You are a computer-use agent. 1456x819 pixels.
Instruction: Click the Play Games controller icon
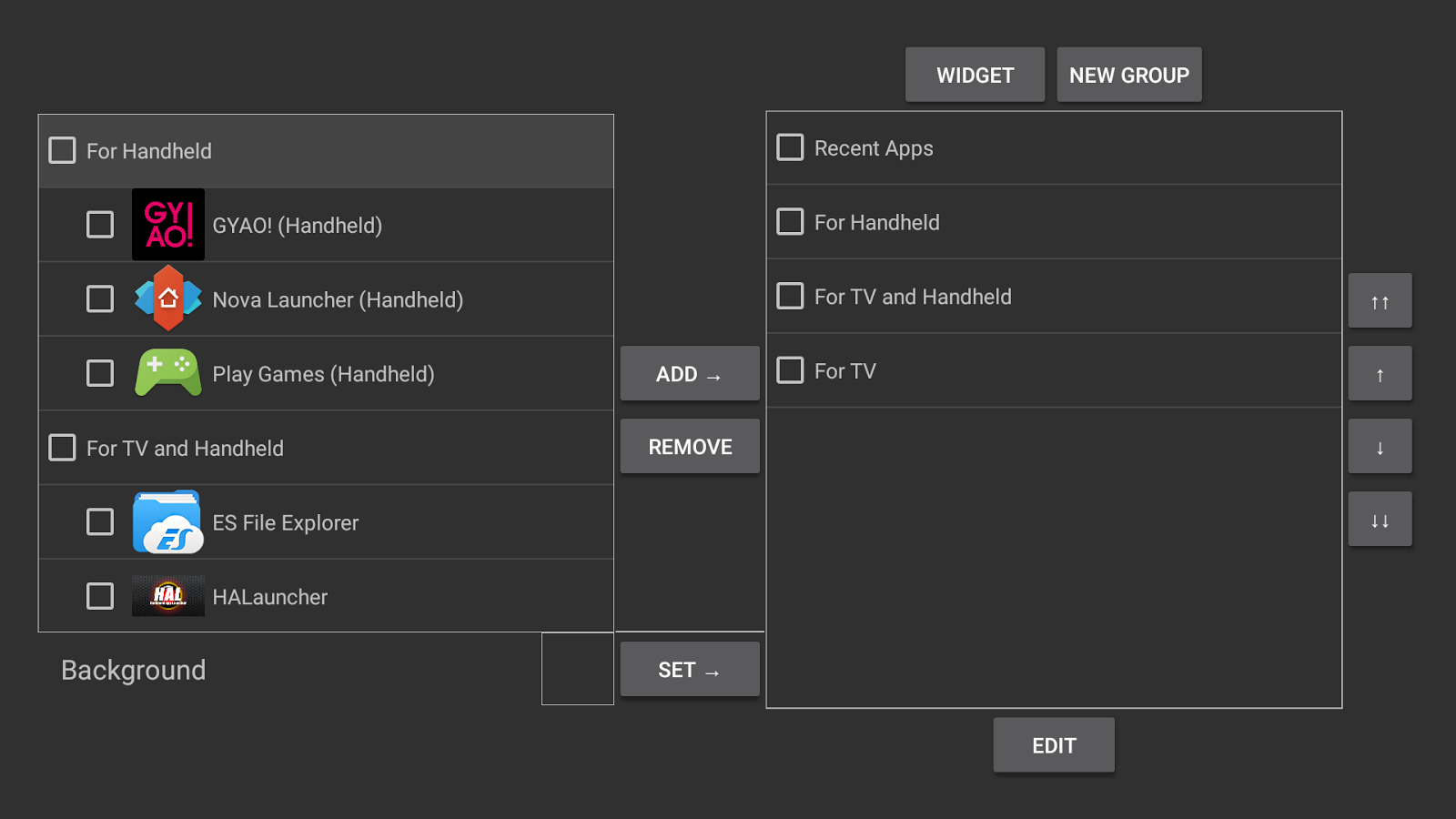coord(168,373)
